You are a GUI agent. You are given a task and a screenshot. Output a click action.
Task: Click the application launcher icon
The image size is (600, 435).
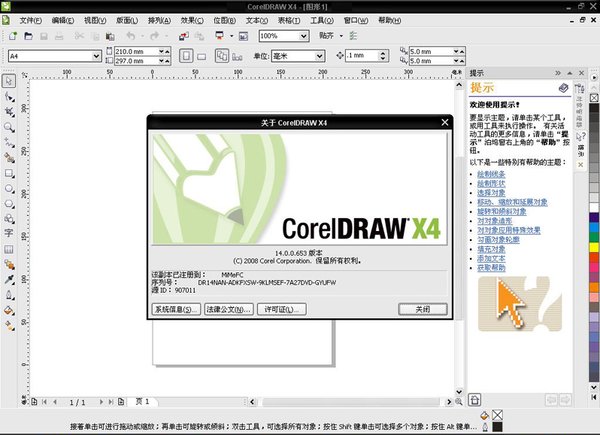220,36
